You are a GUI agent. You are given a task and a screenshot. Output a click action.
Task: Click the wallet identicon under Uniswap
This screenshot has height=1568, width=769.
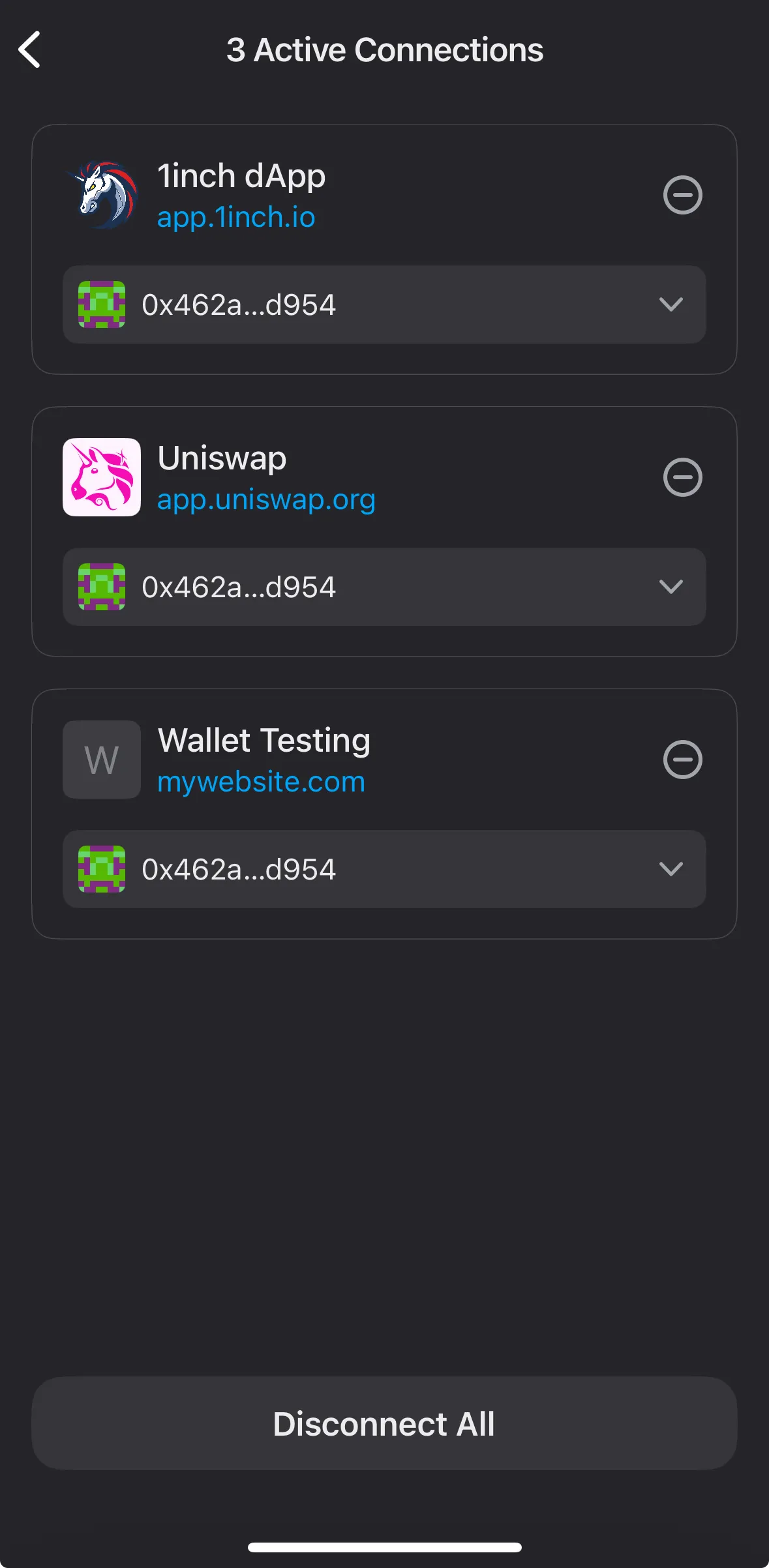tap(102, 587)
